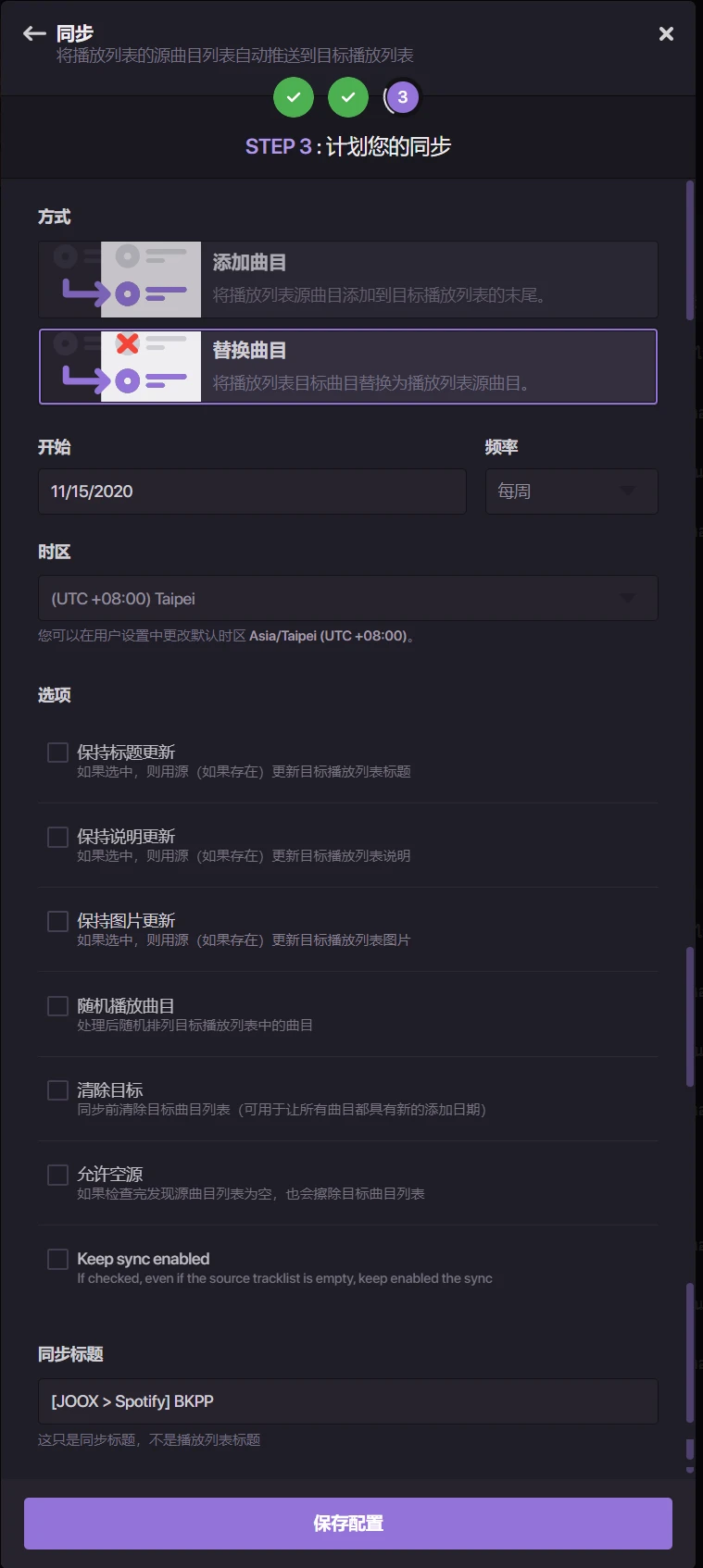
Task: Enable the Keep sync enabled checkbox
Action: [x=57, y=1259]
